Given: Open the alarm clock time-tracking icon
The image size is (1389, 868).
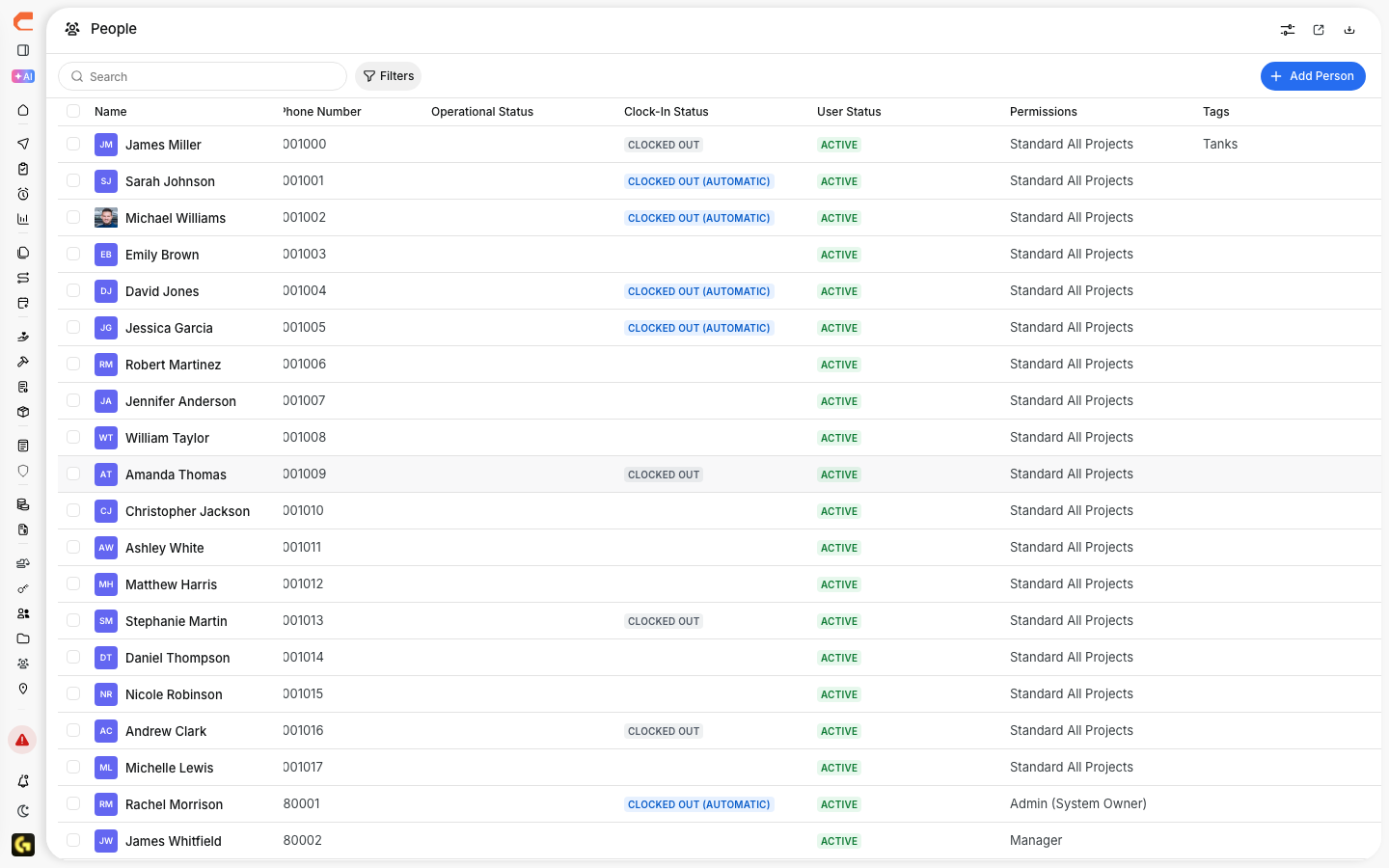Looking at the screenshot, I should pyautogui.click(x=23, y=194).
